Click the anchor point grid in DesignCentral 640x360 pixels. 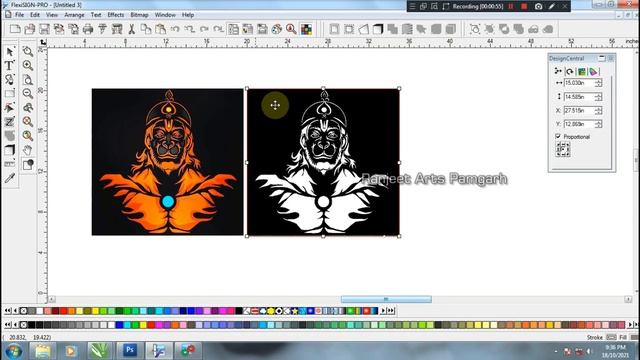tap(563, 149)
